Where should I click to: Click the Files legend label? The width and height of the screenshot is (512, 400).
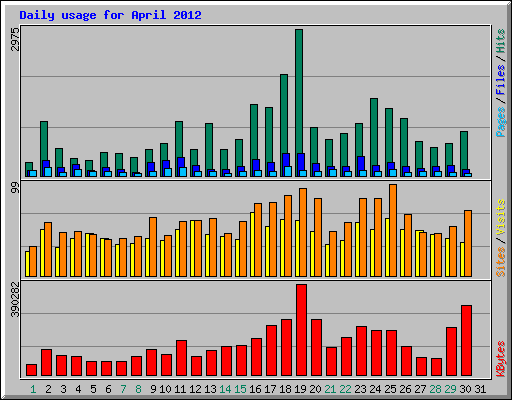[501, 79]
